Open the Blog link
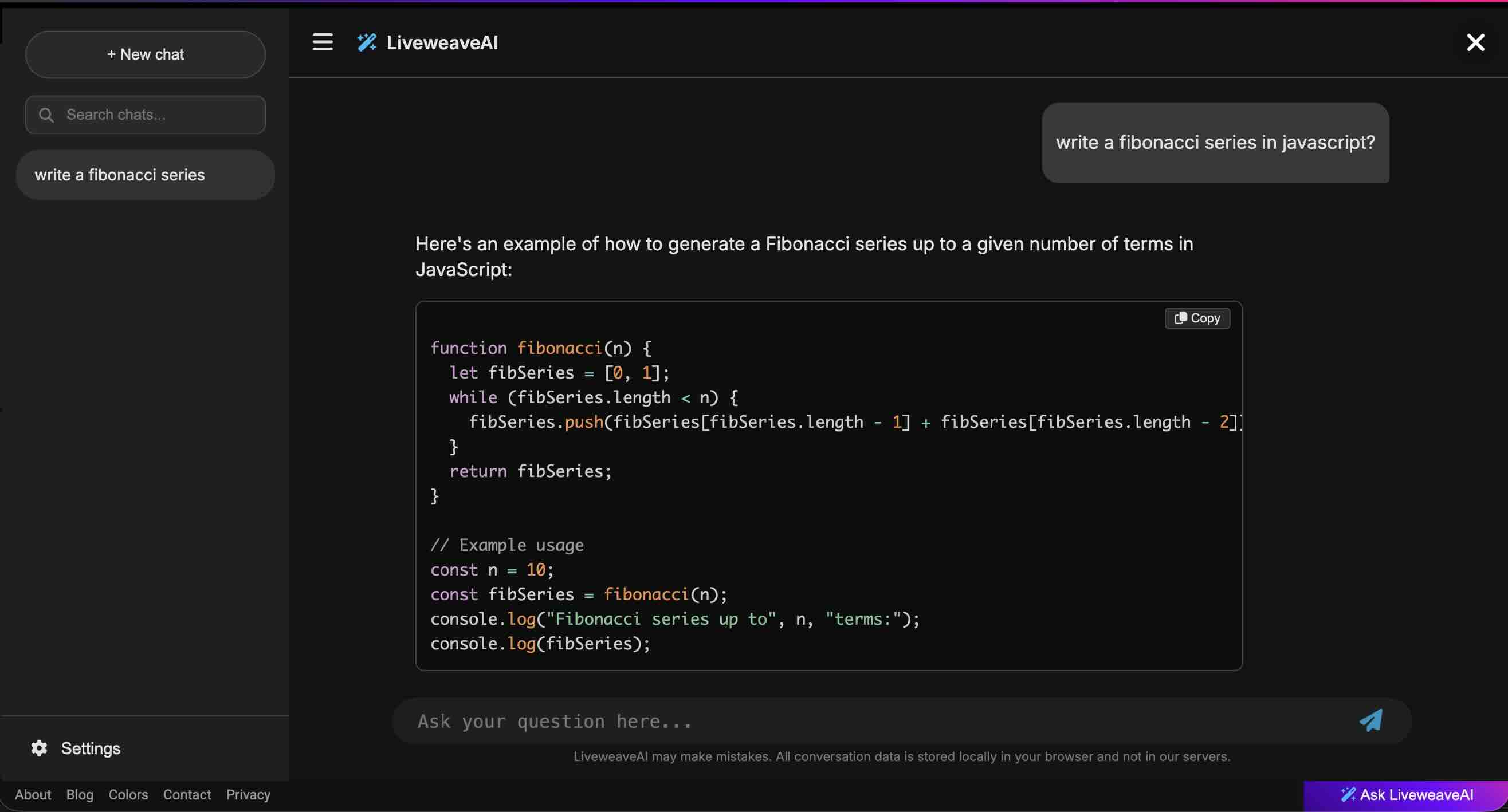The height and width of the screenshot is (812, 1508). point(80,794)
